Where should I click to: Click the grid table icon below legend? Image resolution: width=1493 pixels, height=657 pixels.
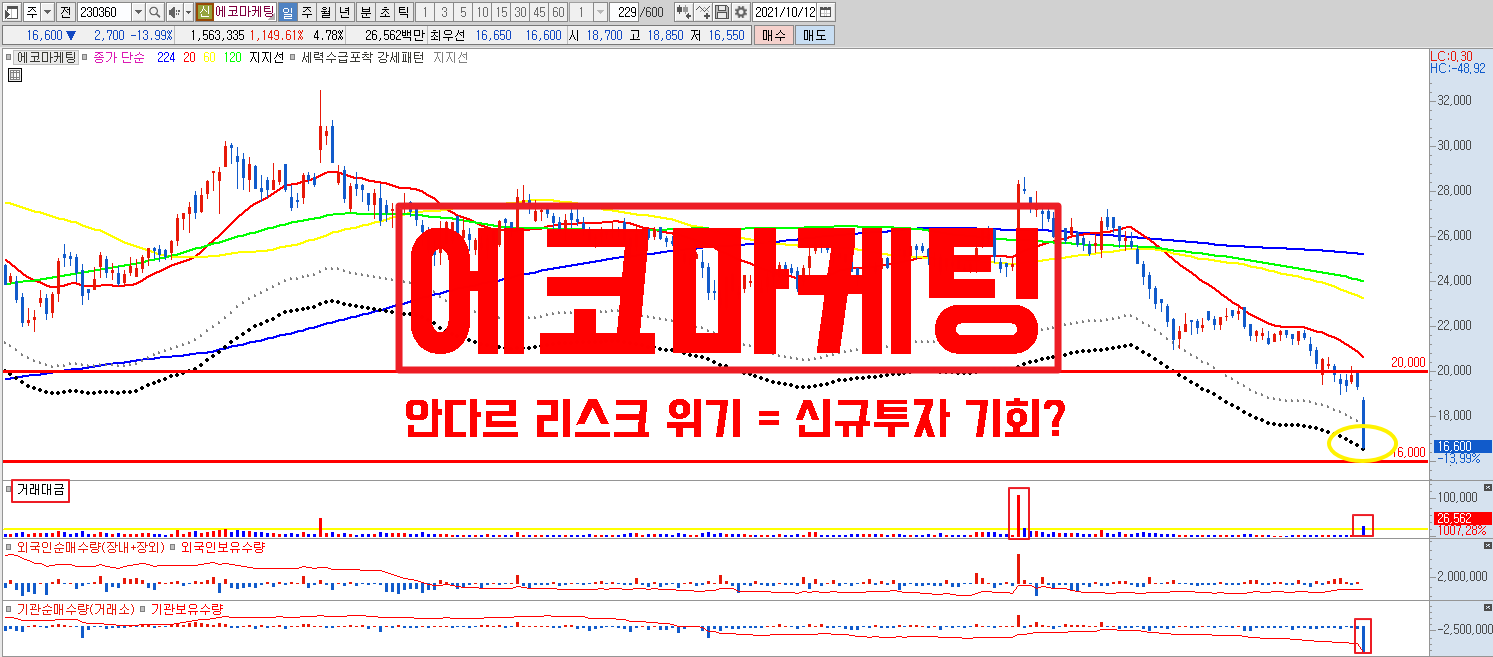coord(15,75)
